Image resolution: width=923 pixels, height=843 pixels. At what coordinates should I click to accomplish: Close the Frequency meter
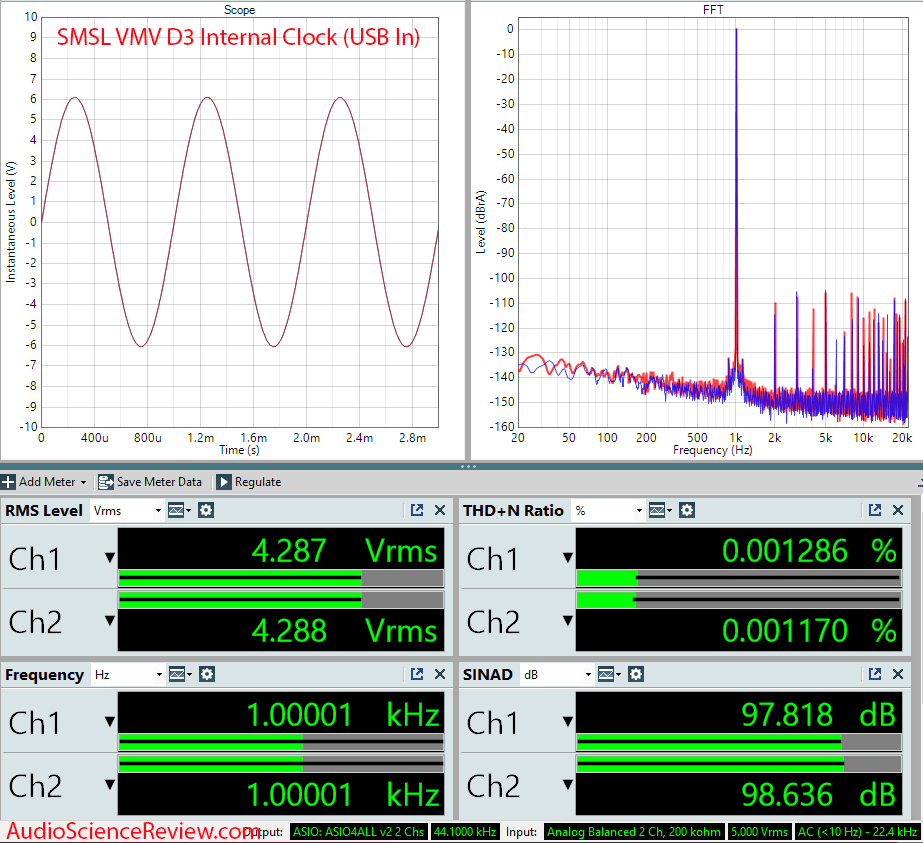[440, 674]
